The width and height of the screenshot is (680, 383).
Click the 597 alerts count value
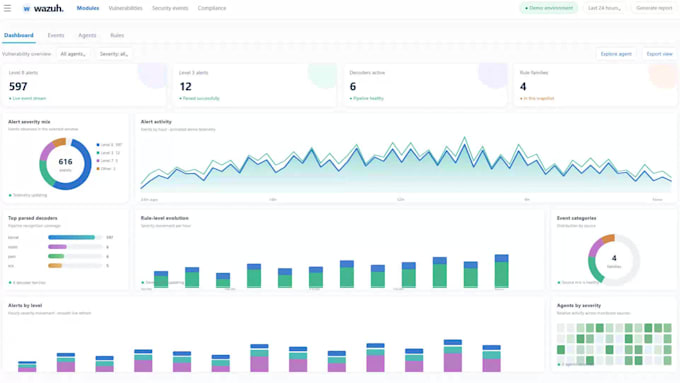[x=18, y=87]
